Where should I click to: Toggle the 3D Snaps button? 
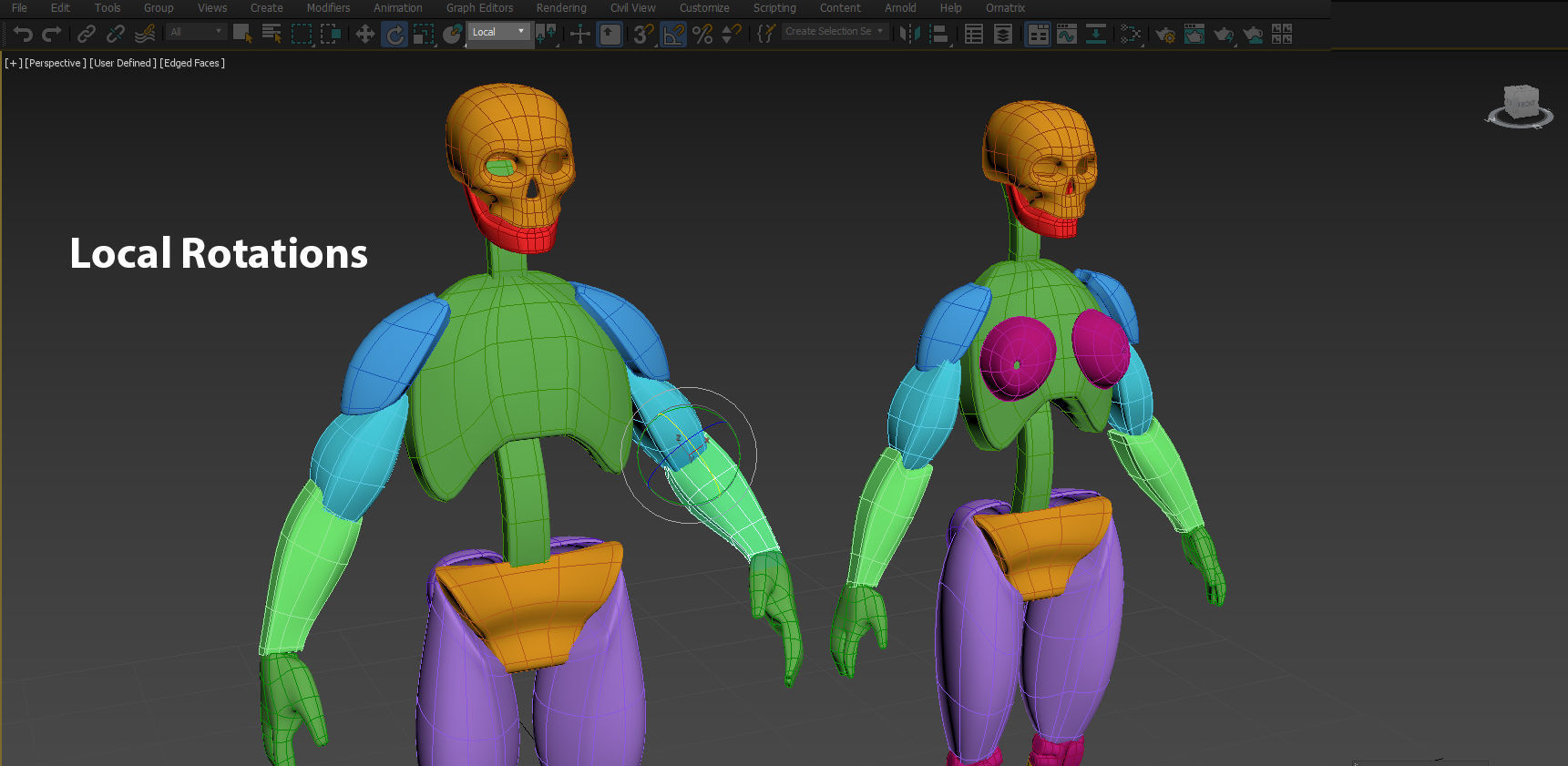644,34
